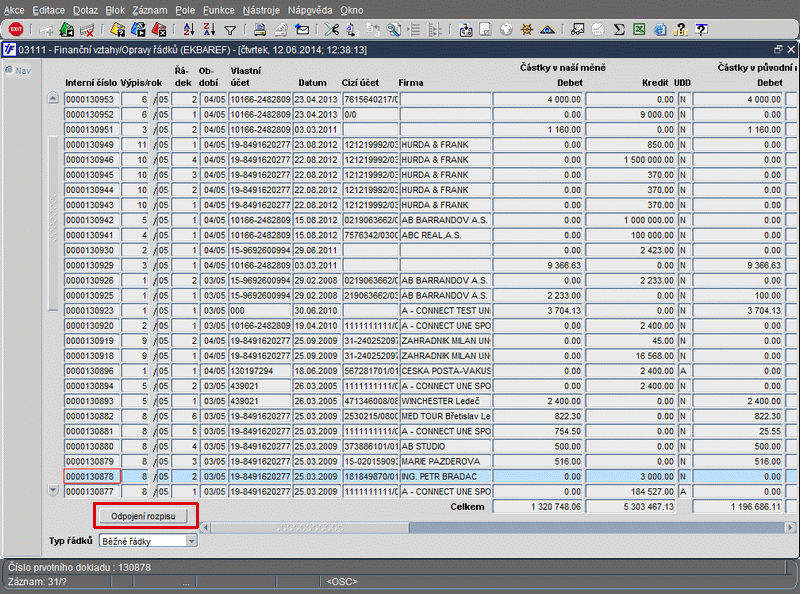Click the Internet Explorer browser icon
The height and width of the screenshot is (594, 800).
[x=660, y=30]
